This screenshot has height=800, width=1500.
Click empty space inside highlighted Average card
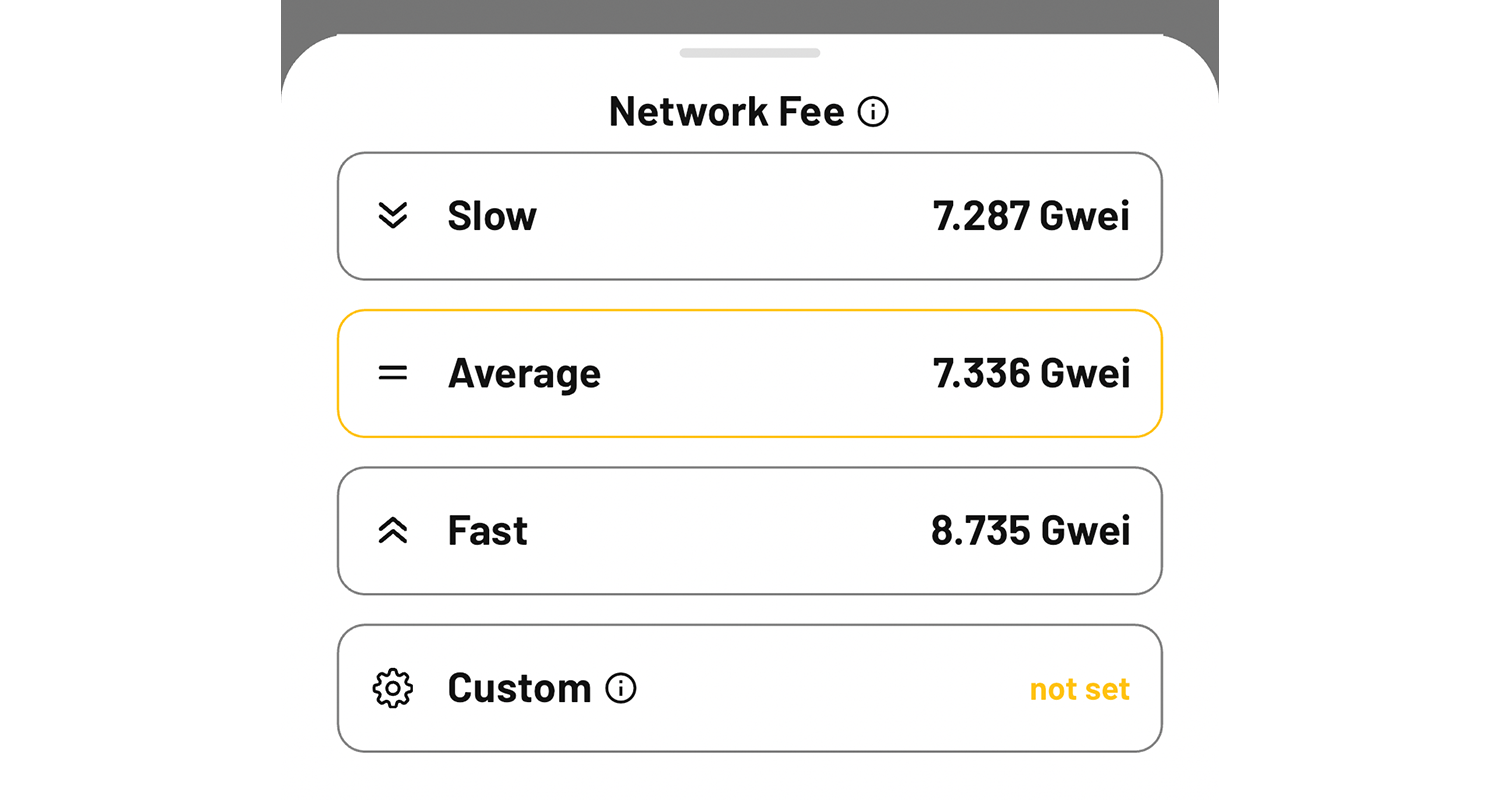[x=760, y=373]
